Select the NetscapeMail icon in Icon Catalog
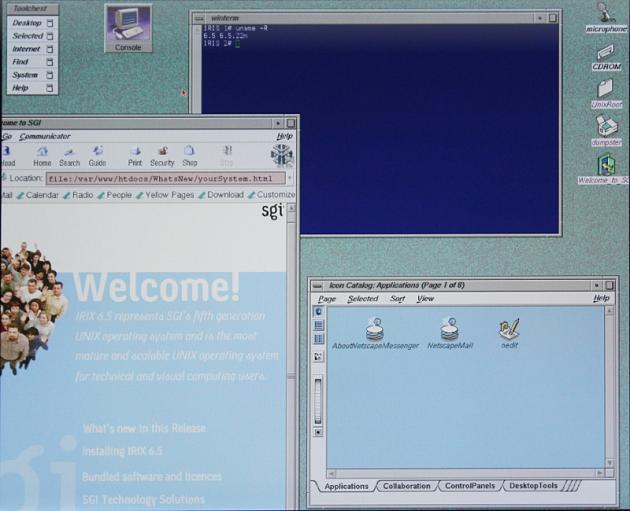The width and height of the screenshot is (630, 511). tap(450, 333)
